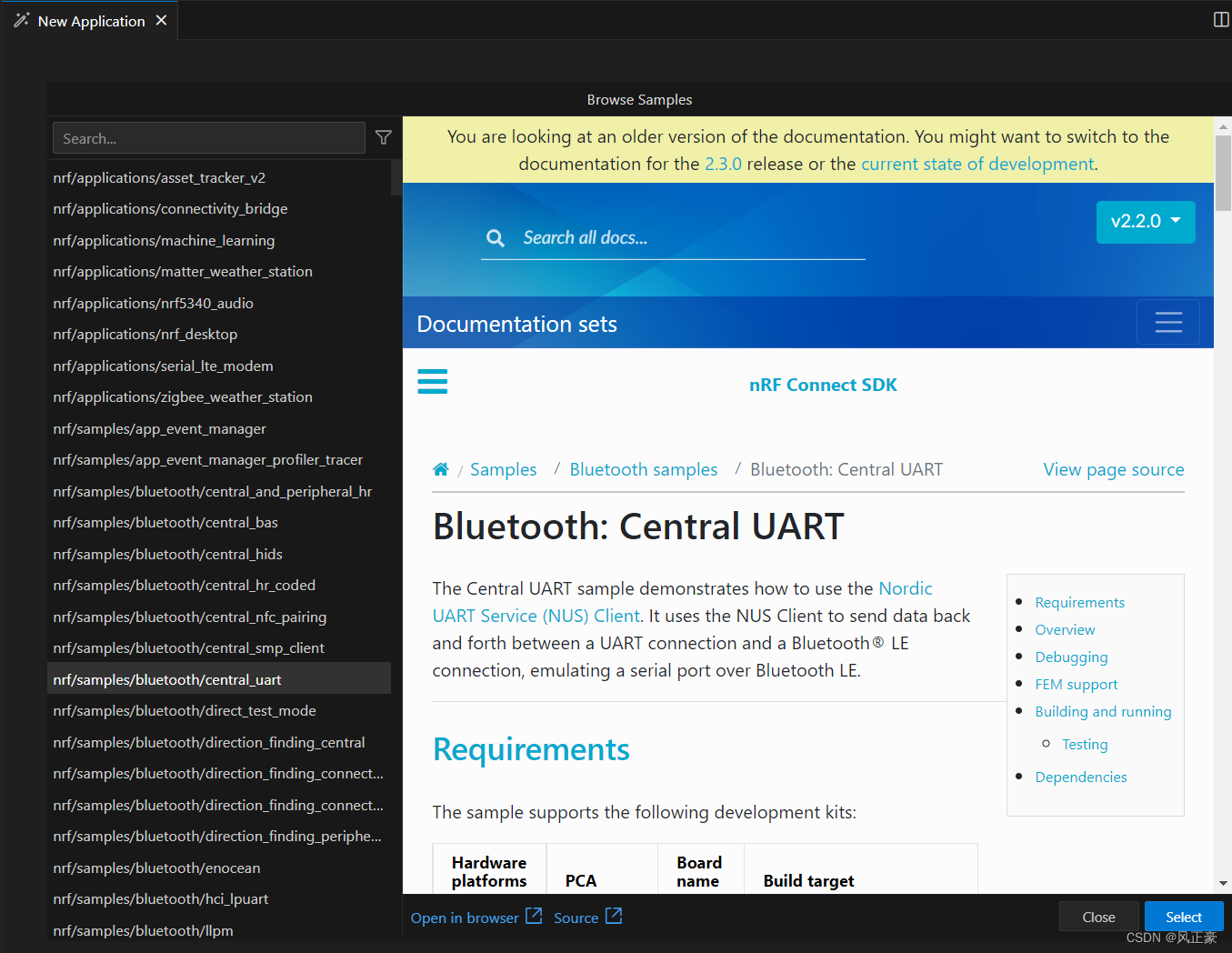This screenshot has height=953, width=1232.
Task: Click the scrollbar down arrow in docs pane
Action: 1223,883
